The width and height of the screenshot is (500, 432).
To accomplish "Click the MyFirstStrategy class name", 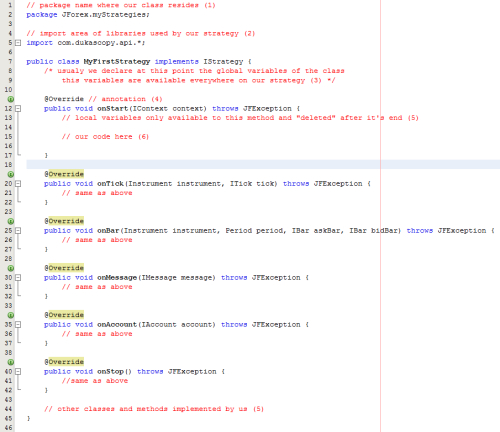I will (117, 61).
